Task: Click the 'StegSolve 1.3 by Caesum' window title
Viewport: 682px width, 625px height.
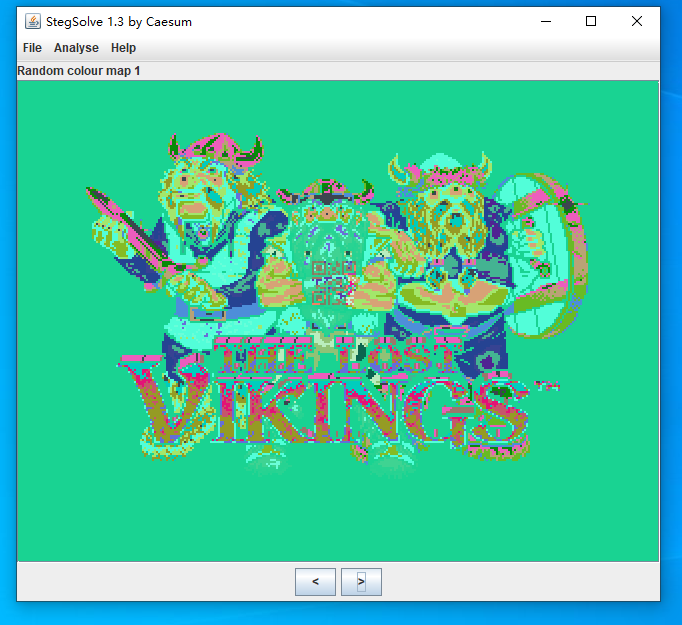Action: point(119,22)
